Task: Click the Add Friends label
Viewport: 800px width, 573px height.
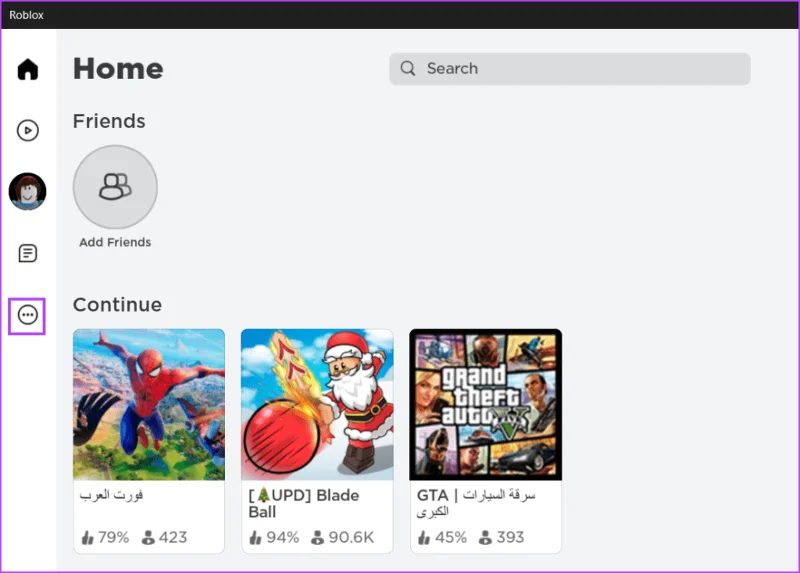Action: pos(115,242)
